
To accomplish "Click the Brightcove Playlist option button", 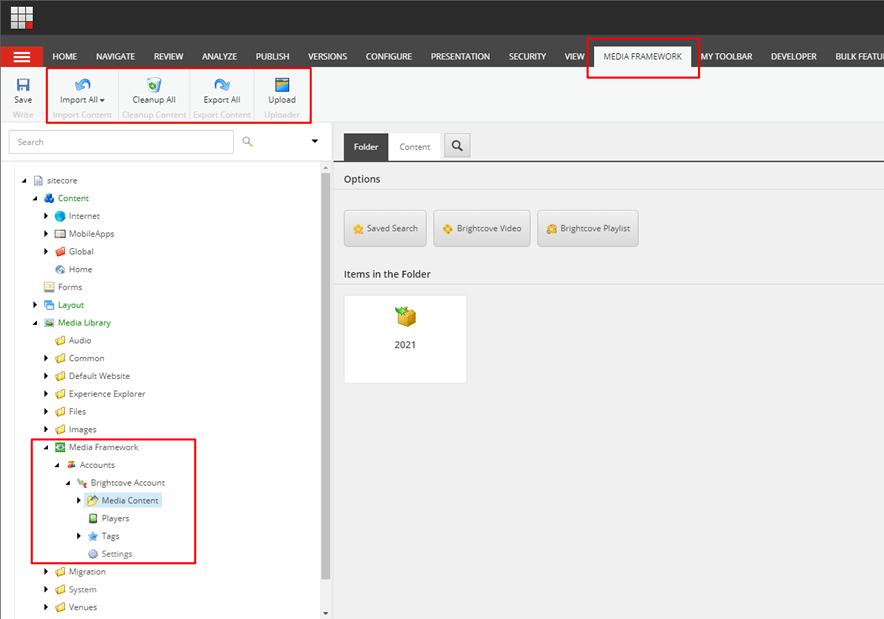I will (588, 228).
